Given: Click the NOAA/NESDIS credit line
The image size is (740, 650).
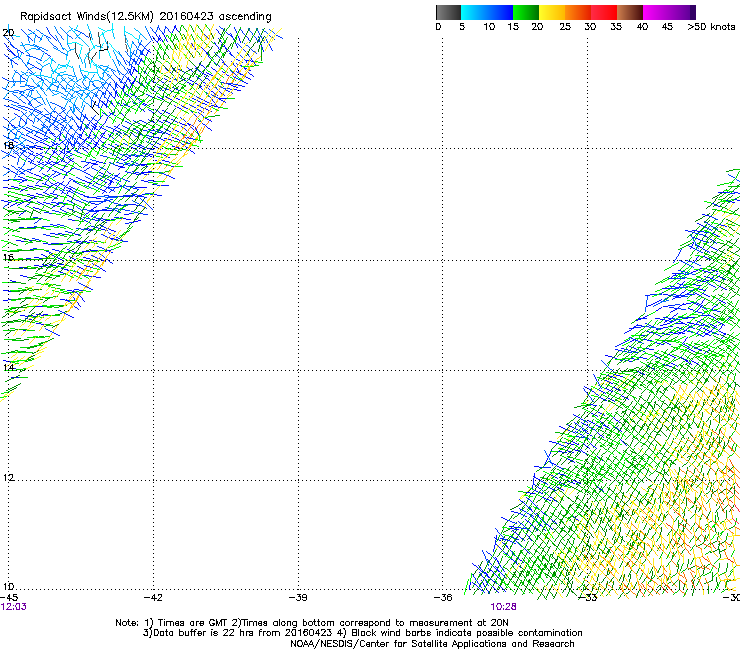Looking at the screenshot, I should pos(432,644).
